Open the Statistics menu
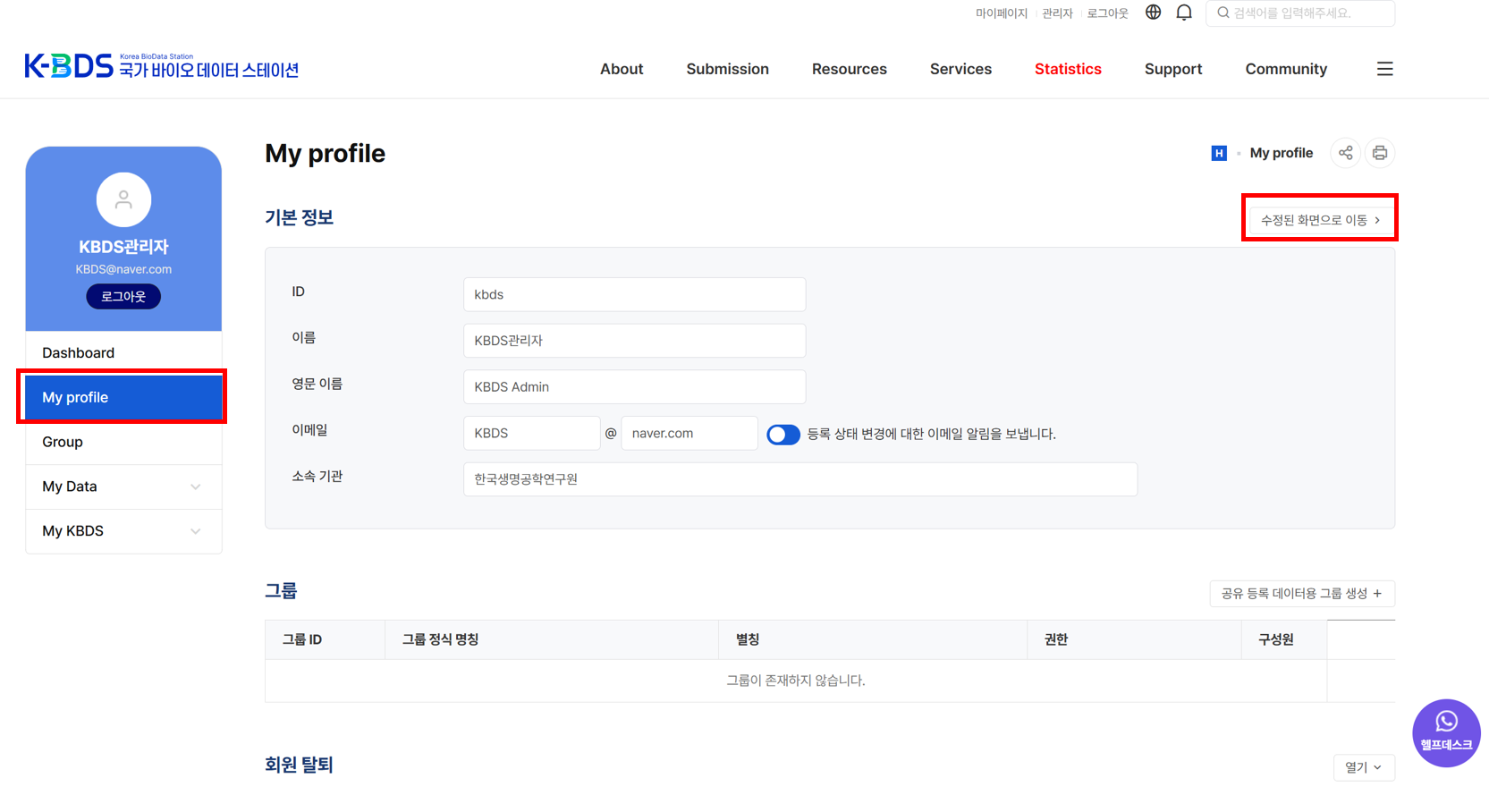1489x812 pixels. (1068, 69)
